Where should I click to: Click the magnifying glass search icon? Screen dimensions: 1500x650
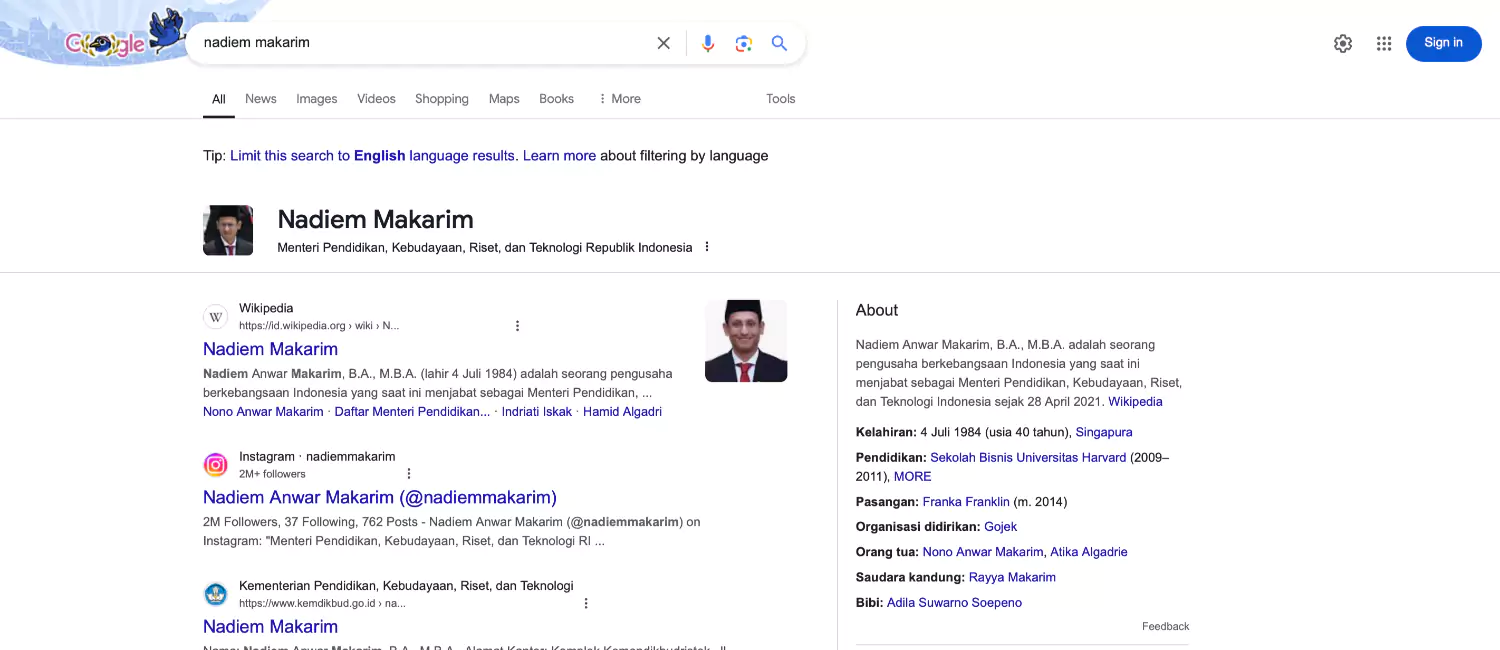click(x=779, y=43)
